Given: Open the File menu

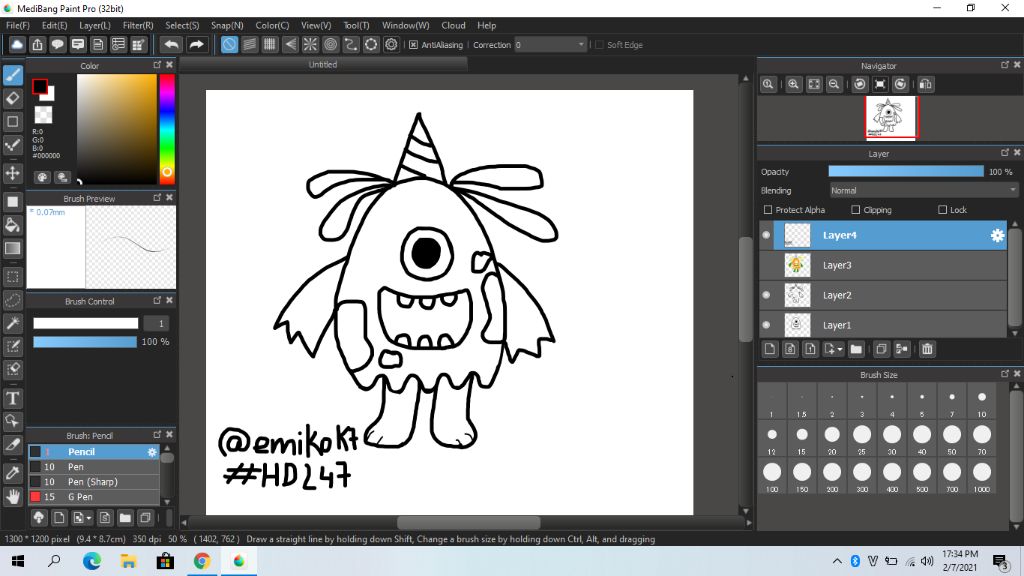Looking at the screenshot, I should [18, 25].
